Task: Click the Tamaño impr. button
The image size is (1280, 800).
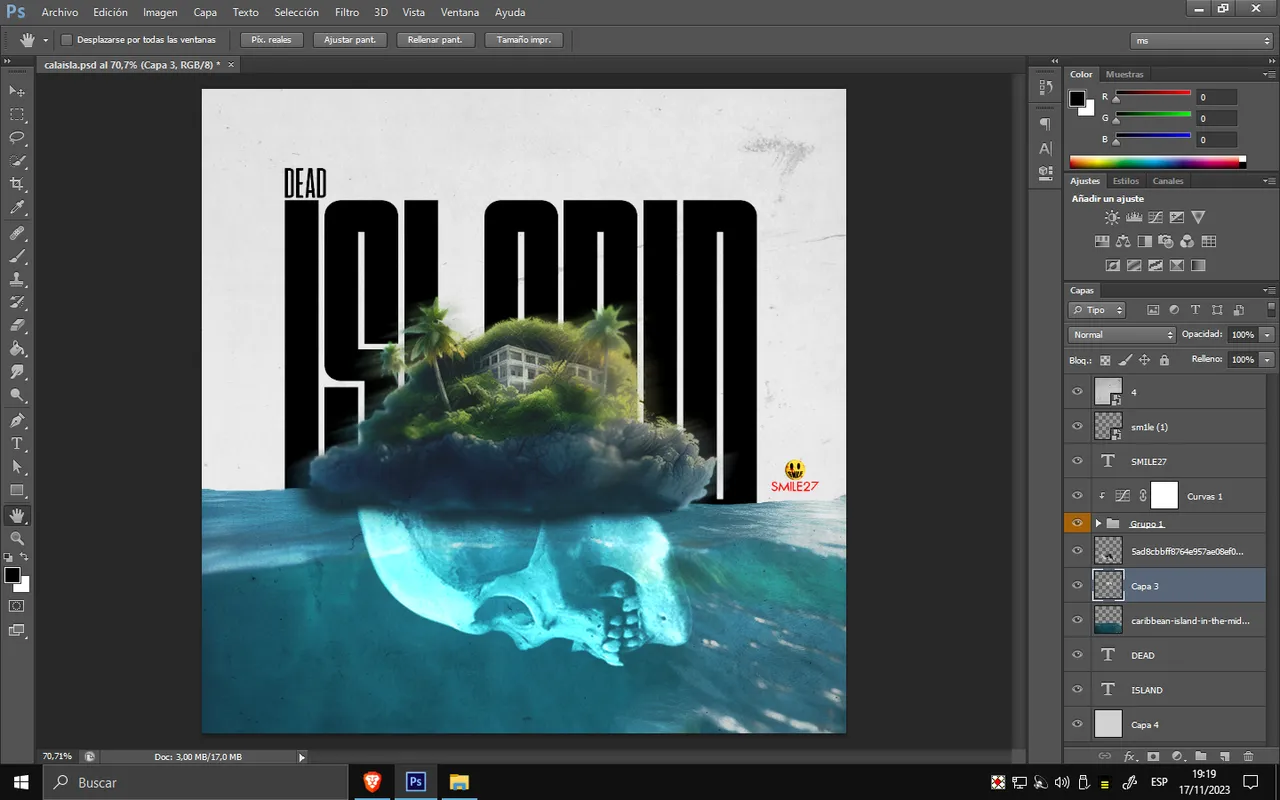Action: [x=524, y=40]
